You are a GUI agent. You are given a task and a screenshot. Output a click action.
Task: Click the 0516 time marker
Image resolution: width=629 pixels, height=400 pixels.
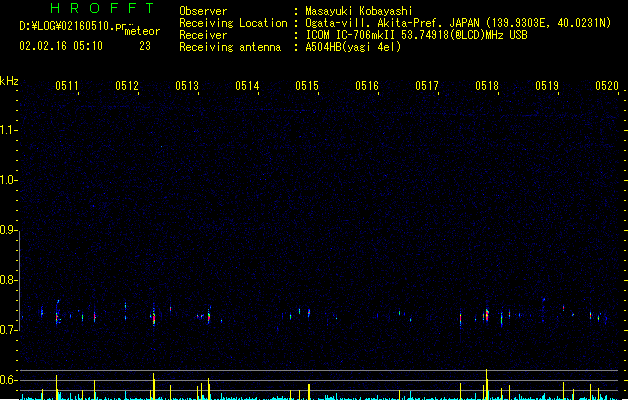coord(367,86)
